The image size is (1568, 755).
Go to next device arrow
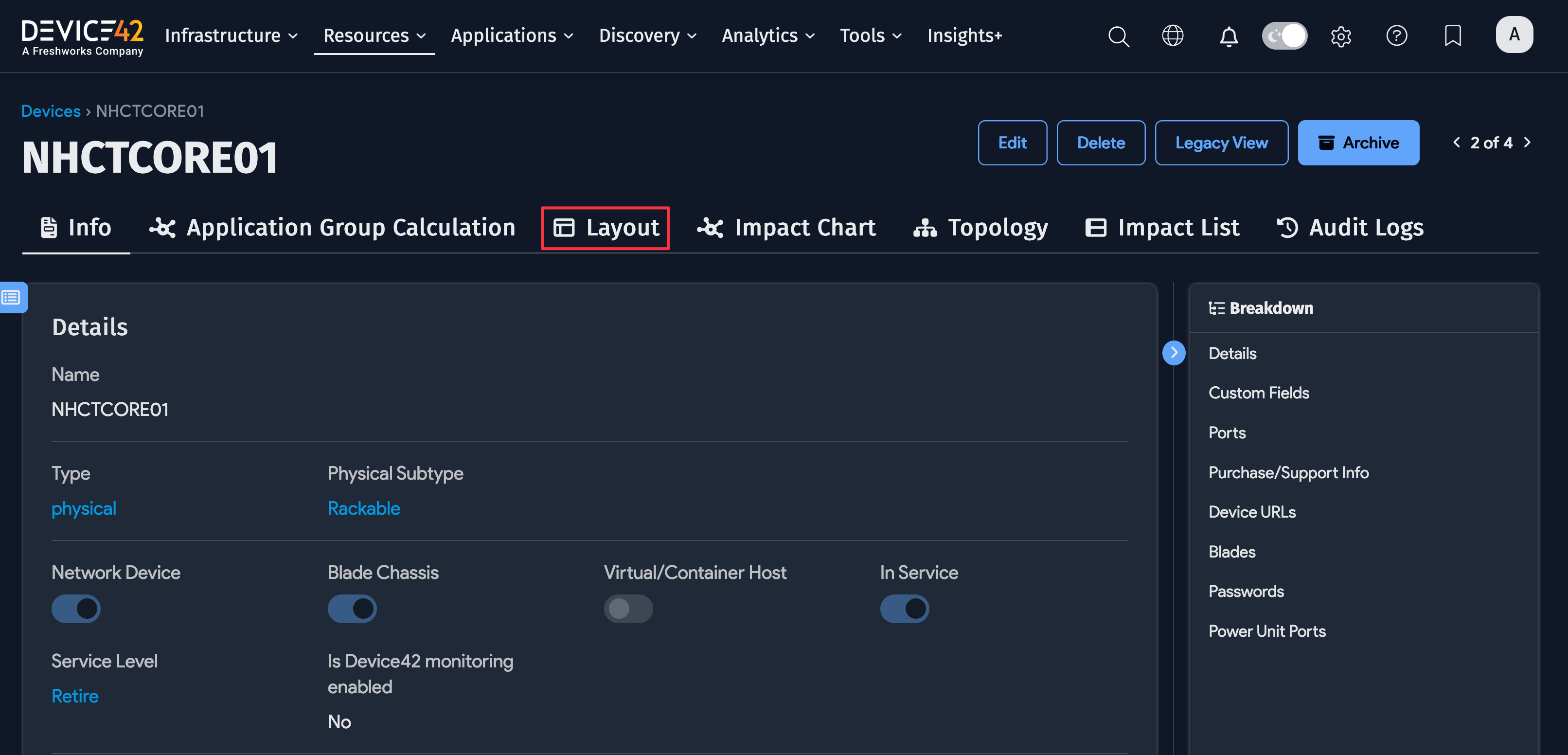(x=1528, y=143)
